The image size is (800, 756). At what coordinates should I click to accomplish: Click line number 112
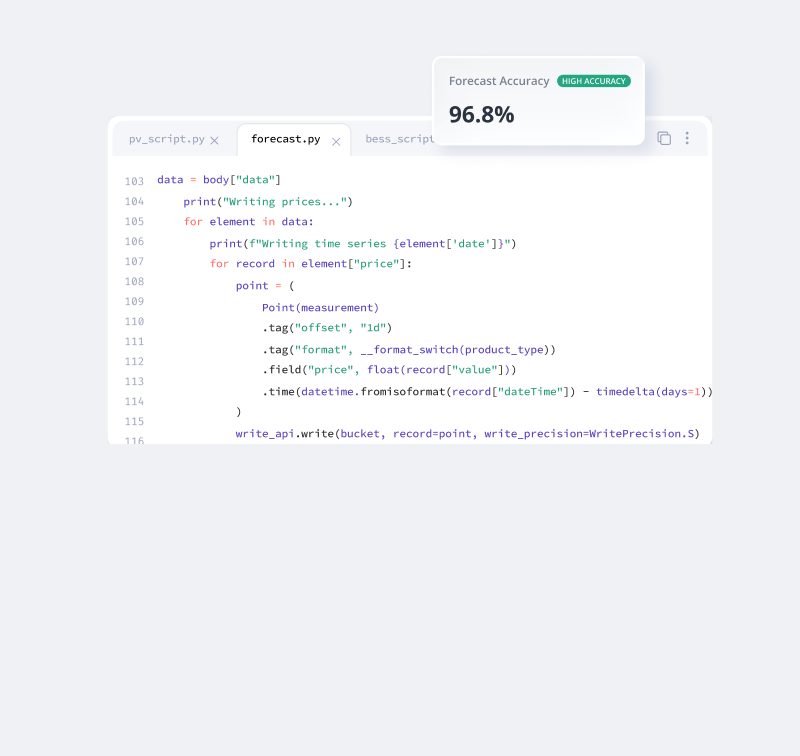click(134, 361)
